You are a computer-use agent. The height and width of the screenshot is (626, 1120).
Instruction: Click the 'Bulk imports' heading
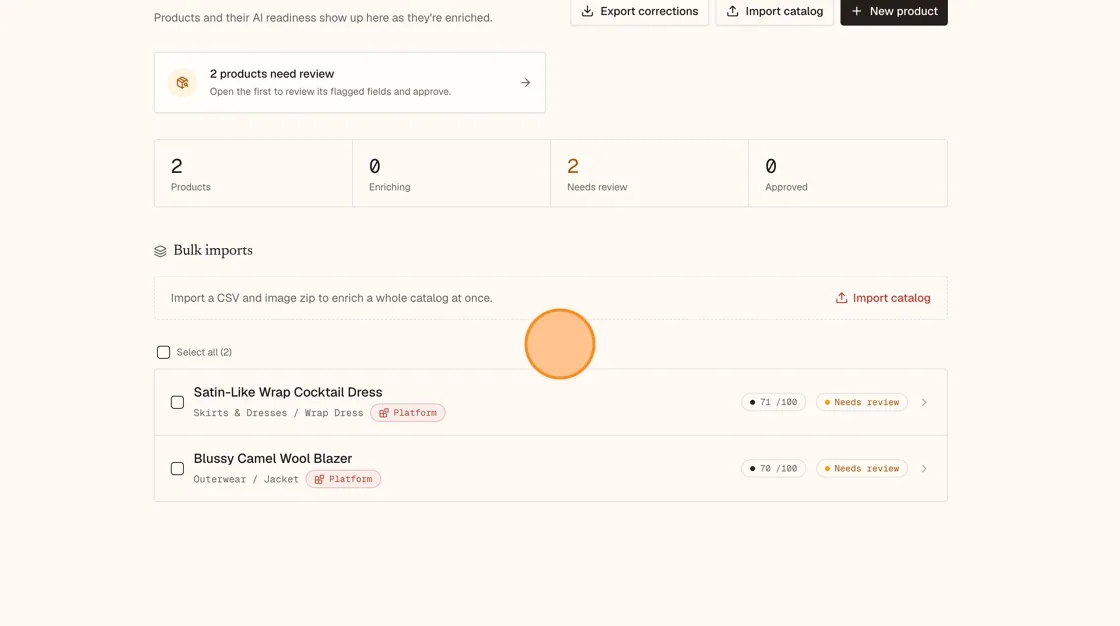click(x=213, y=250)
